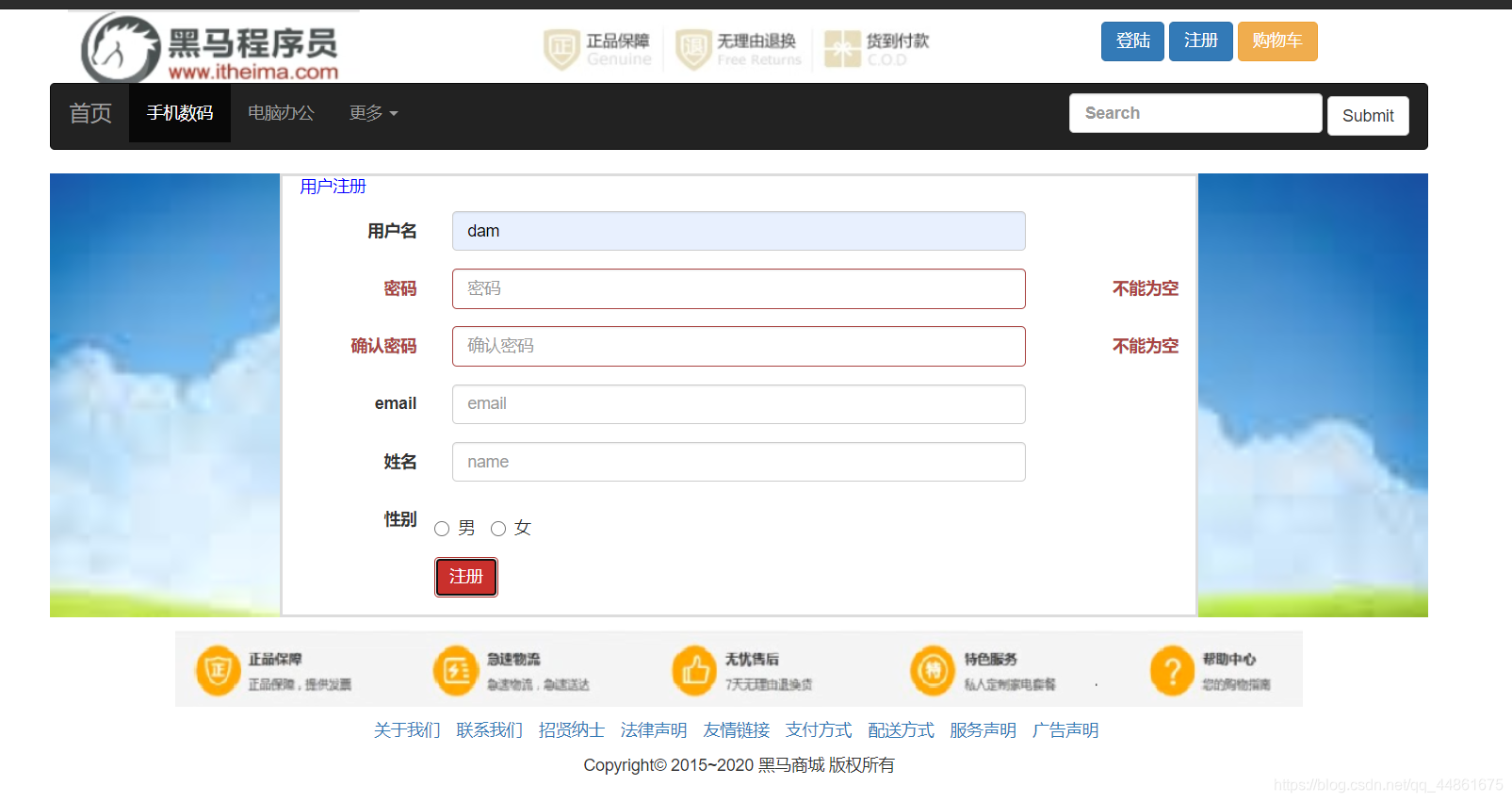Click the red 确认密码 field label

pos(383,346)
